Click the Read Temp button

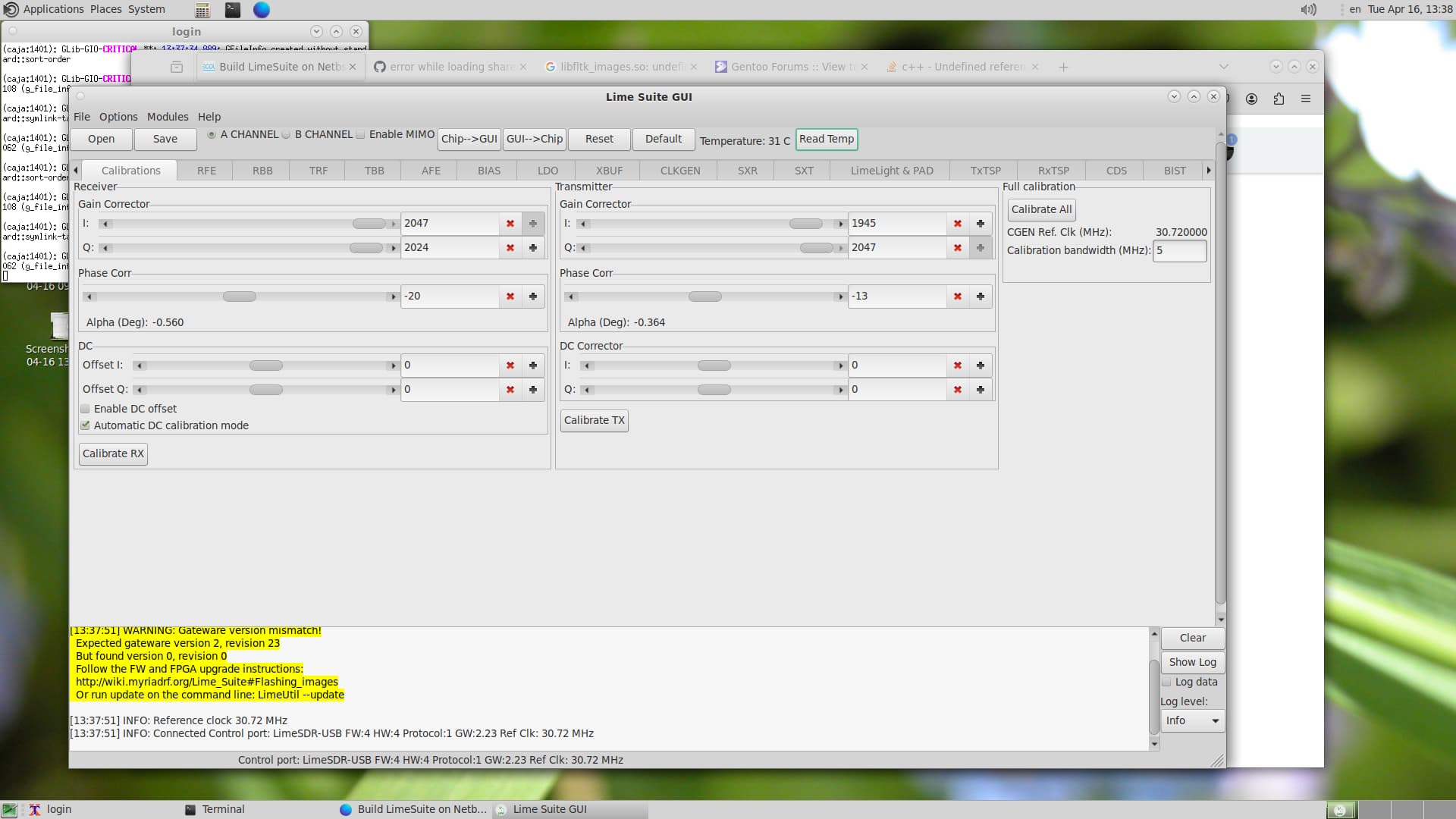pyautogui.click(x=827, y=140)
